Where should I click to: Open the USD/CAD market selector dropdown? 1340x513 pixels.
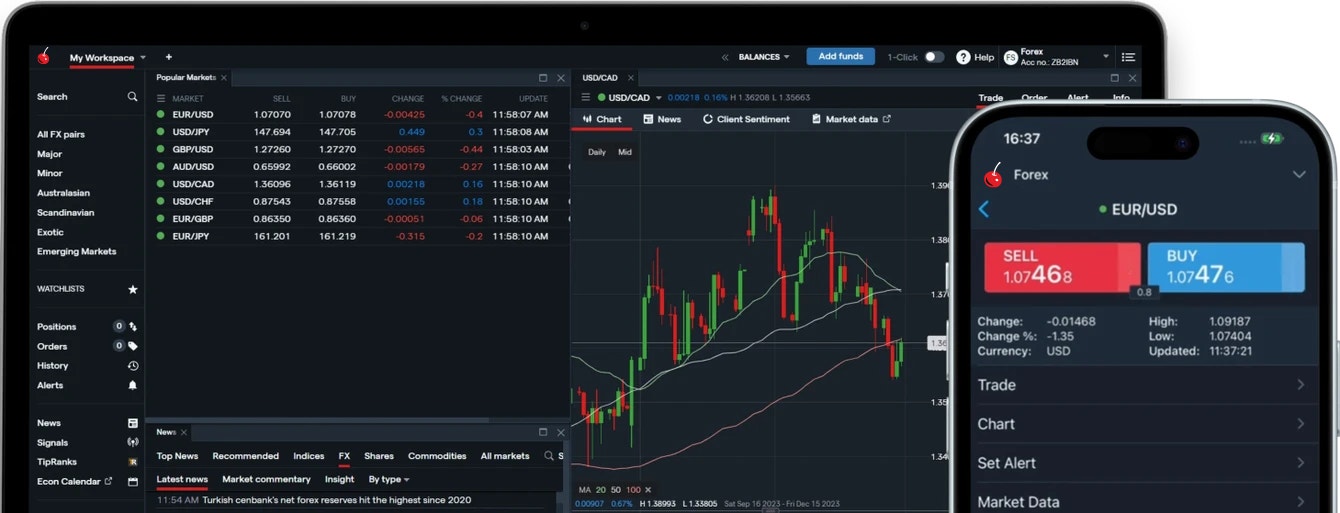658,98
